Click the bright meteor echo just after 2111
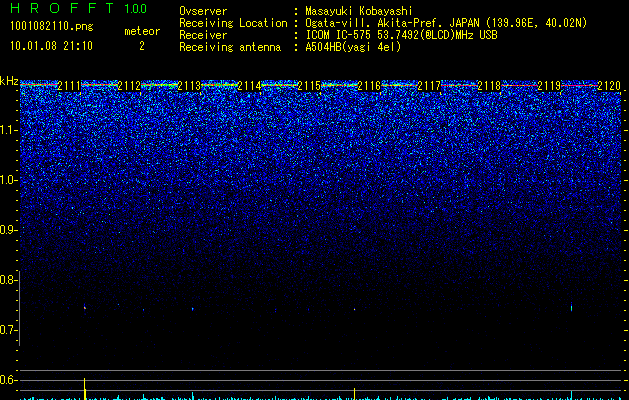The image size is (629, 400). 85,307
